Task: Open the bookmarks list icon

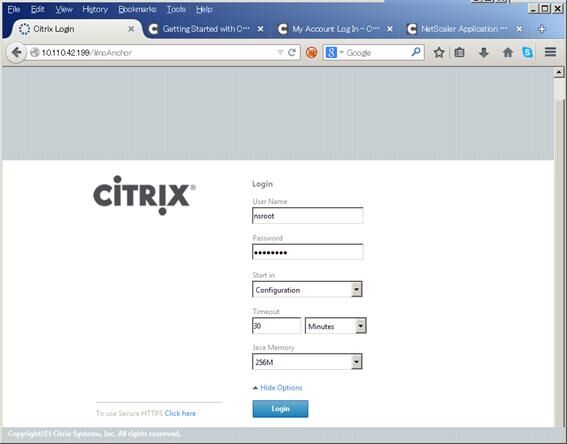Action: tap(459, 53)
